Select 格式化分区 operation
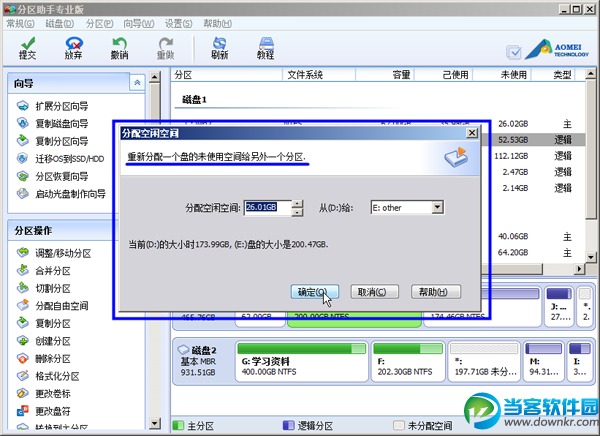The width and height of the screenshot is (600, 436). pyautogui.click(x=48, y=376)
